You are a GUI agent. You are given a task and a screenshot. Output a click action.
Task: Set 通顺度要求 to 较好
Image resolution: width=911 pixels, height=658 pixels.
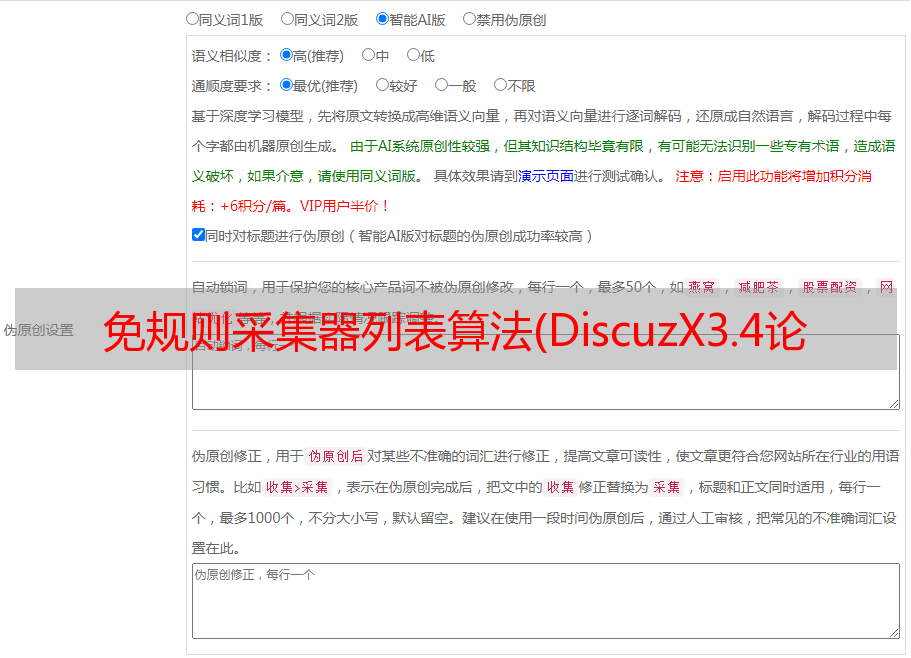click(x=382, y=85)
